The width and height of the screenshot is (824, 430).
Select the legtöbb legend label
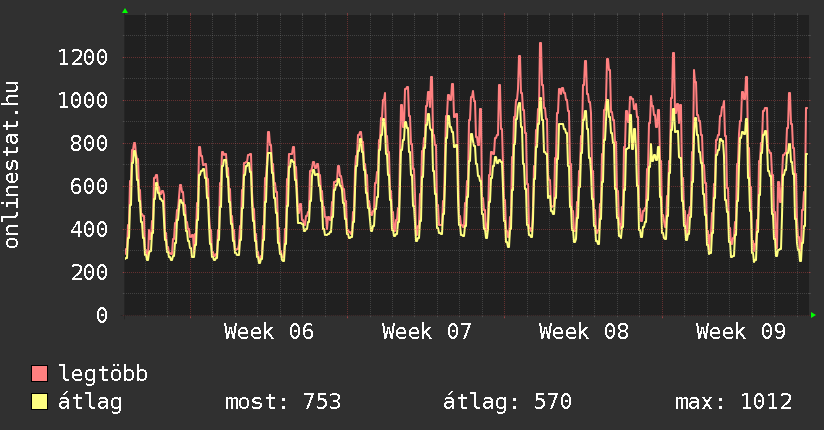click(x=104, y=374)
